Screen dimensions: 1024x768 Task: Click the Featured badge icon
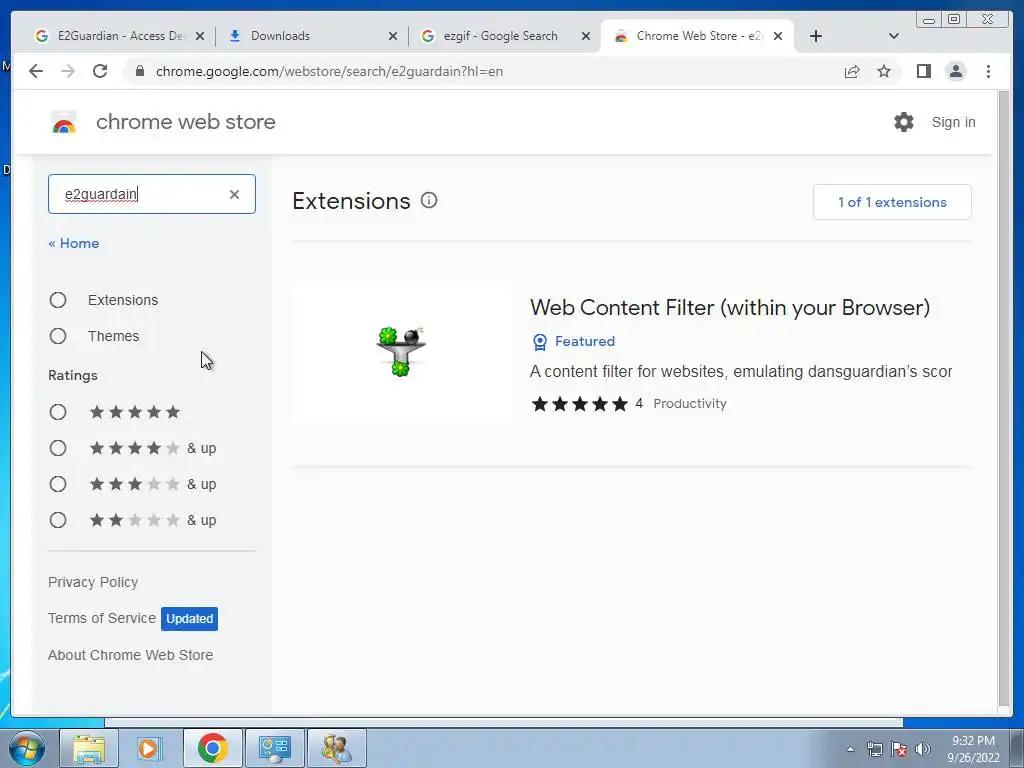pos(540,342)
